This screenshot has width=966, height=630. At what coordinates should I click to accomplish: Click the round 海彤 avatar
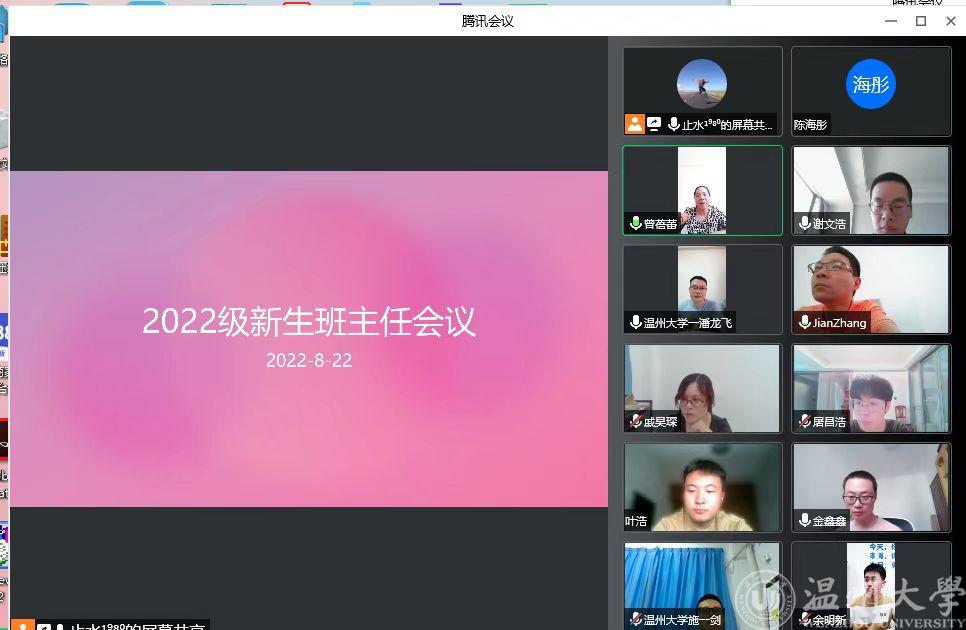[x=870, y=85]
